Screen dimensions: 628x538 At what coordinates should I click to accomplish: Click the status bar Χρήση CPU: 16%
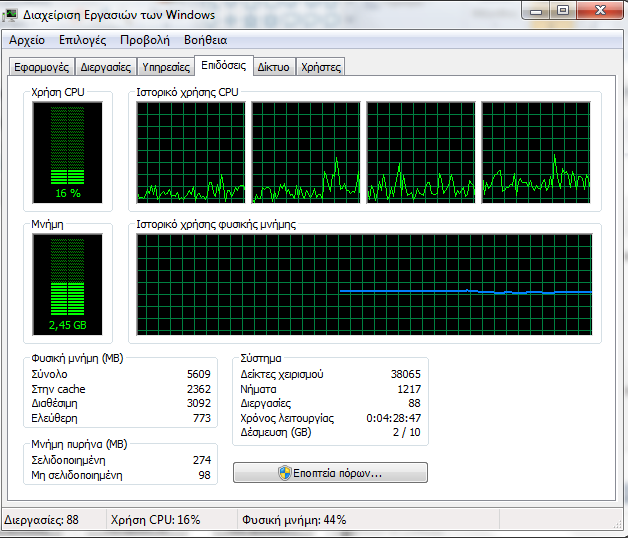(155, 520)
